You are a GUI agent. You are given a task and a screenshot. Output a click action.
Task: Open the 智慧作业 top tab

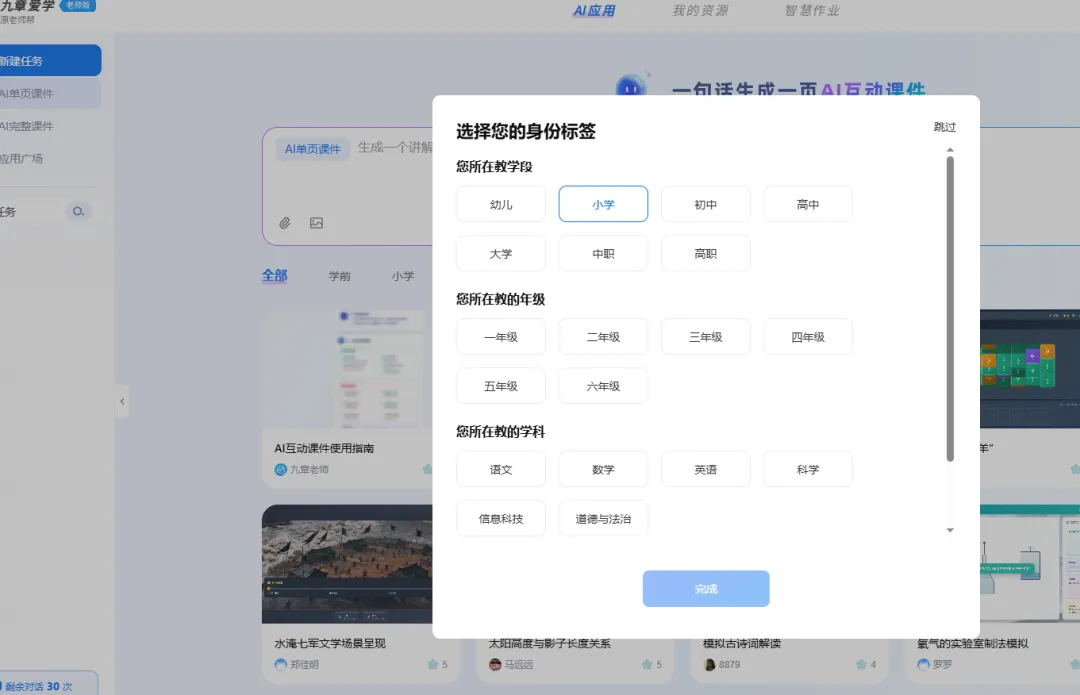coord(812,10)
